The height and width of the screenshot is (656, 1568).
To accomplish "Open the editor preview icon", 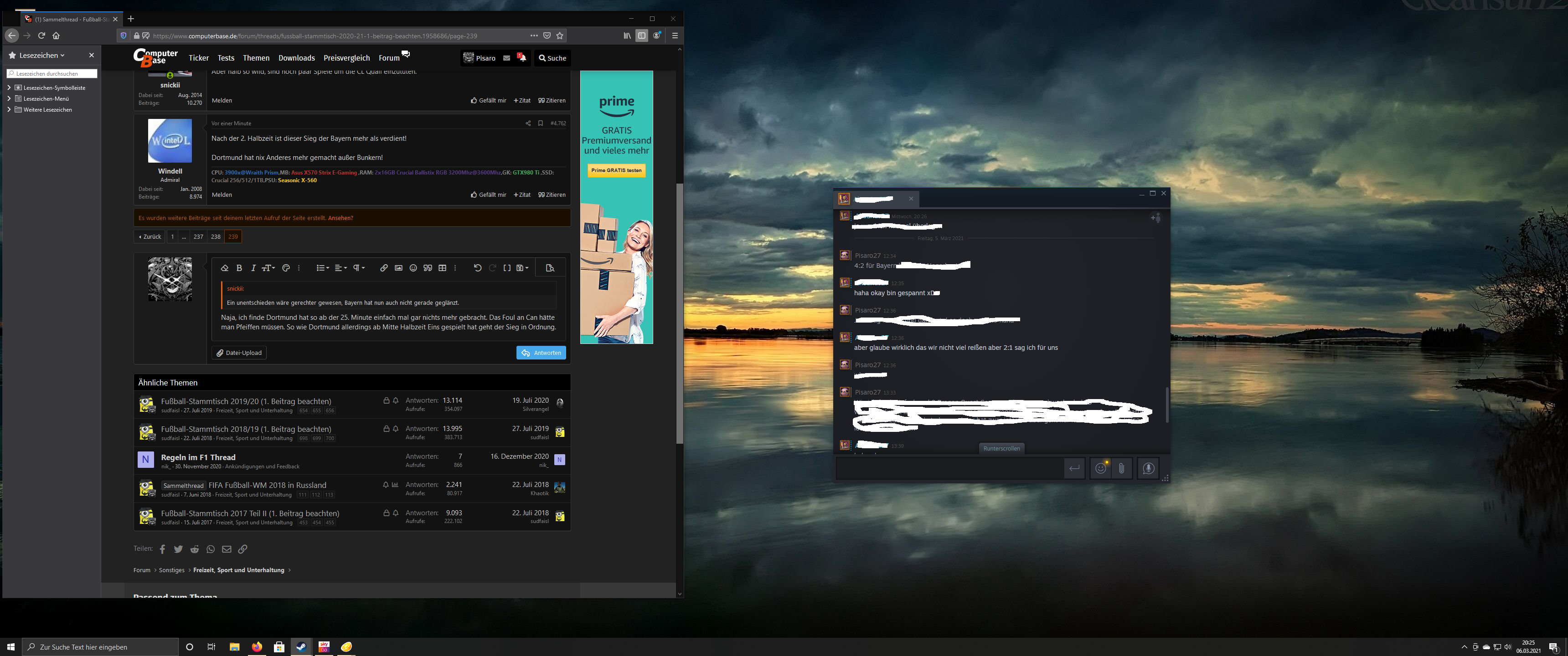I will click(550, 268).
